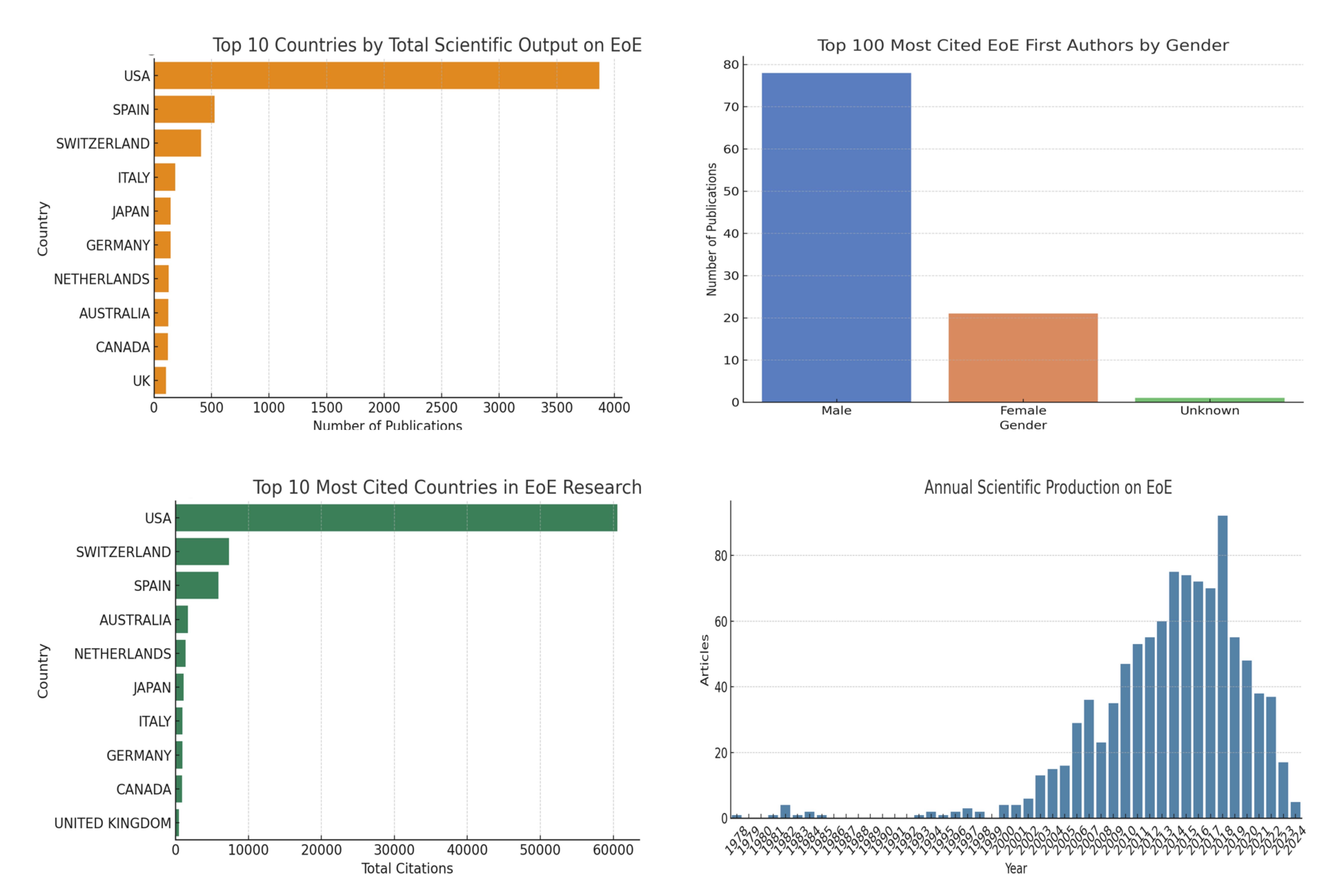This screenshot has width=1344, height=896.
Task: Click the 'GERMANY' label in the citations chart
Action: [139, 755]
